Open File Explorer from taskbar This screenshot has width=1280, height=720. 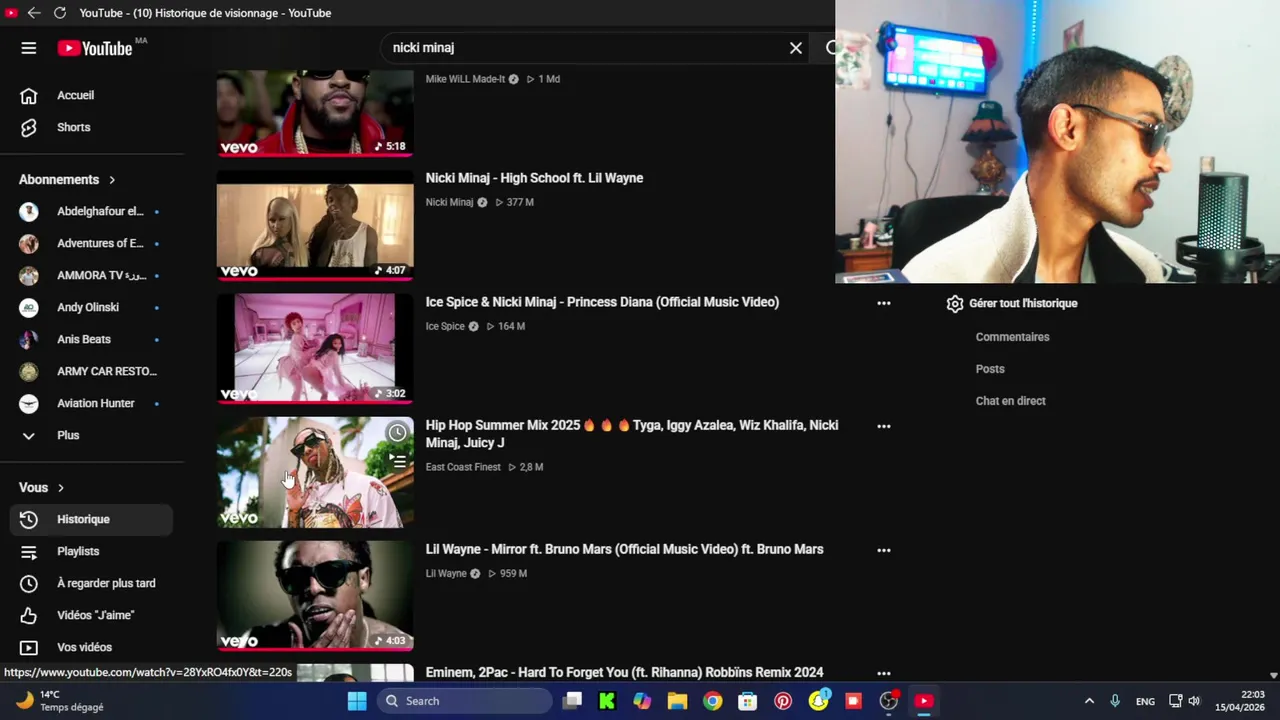click(677, 701)
